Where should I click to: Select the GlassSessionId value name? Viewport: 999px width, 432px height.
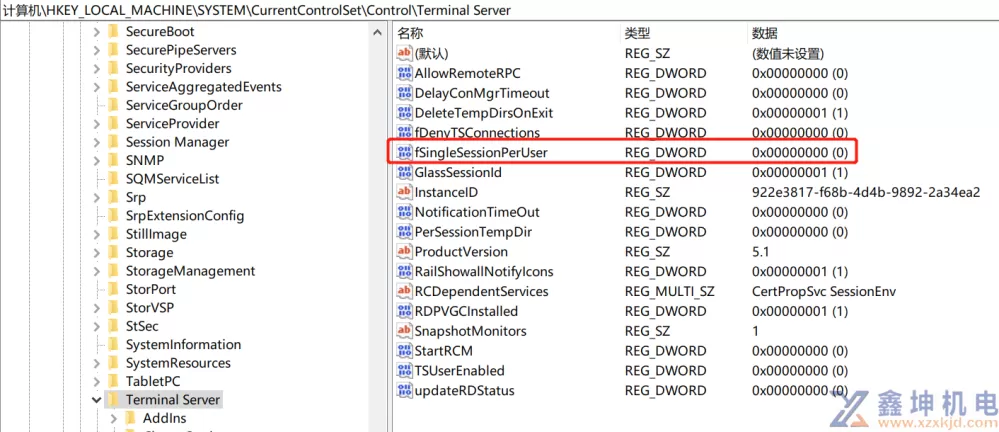[458, 172]
